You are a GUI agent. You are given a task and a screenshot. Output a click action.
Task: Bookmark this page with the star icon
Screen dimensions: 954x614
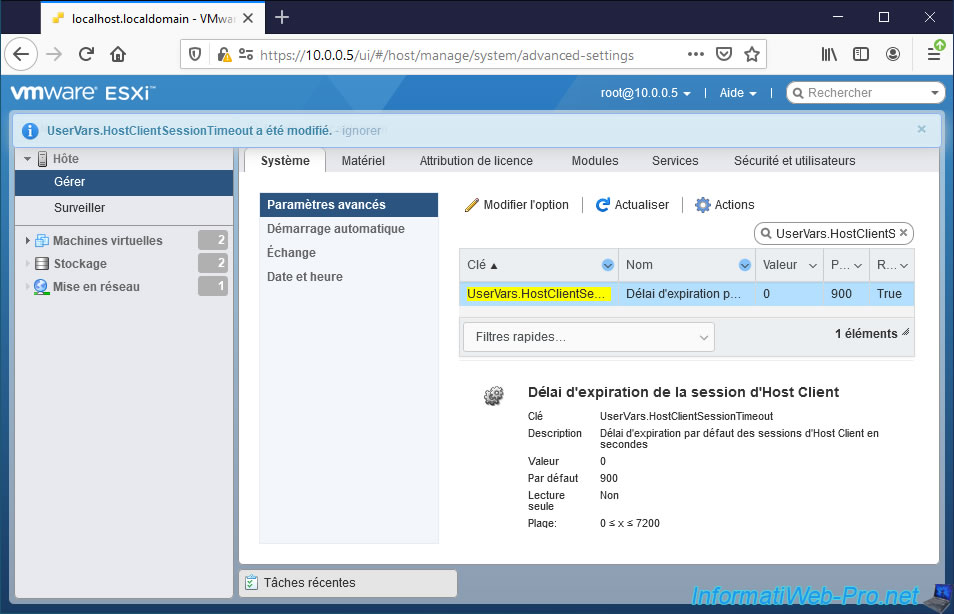pos(752,55)
